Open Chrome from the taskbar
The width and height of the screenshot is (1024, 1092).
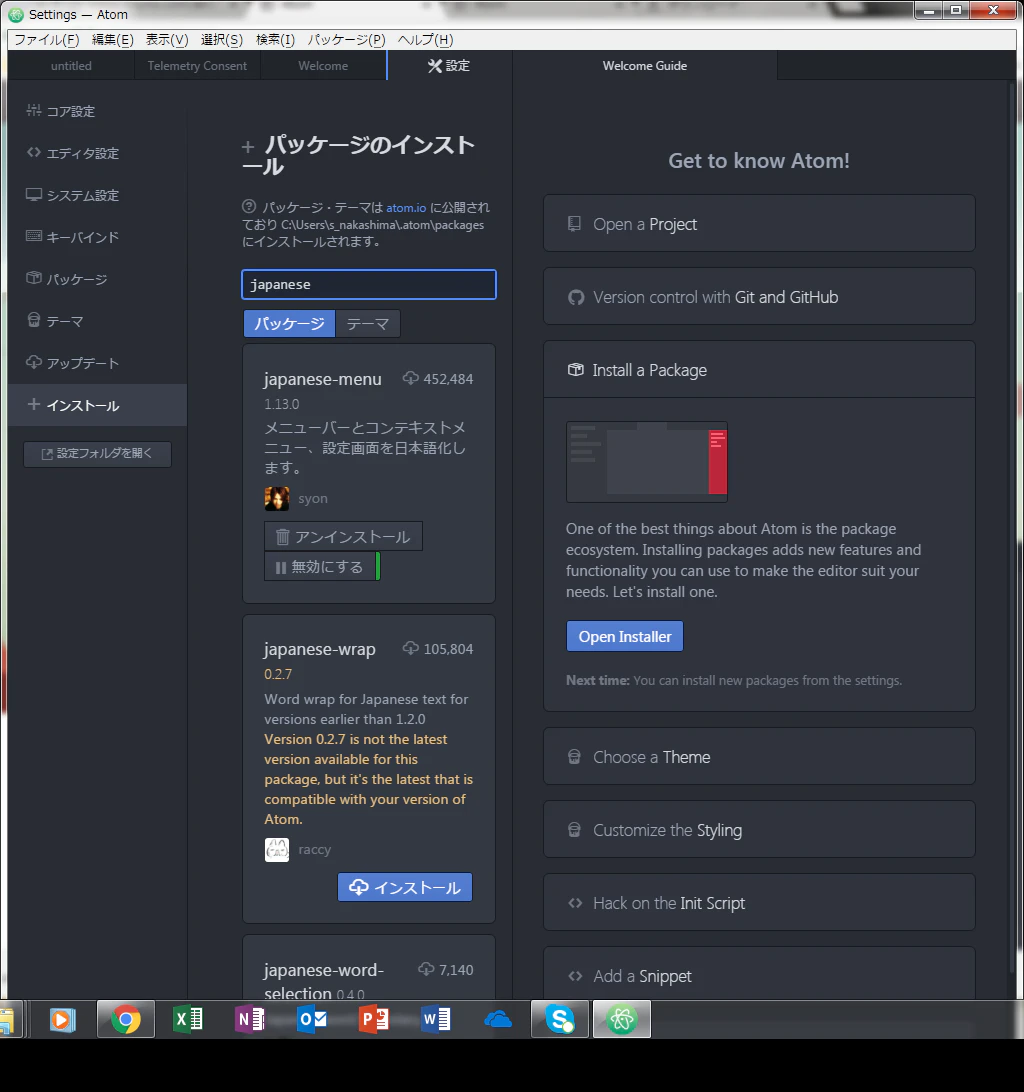click(x=125, y=1020)
